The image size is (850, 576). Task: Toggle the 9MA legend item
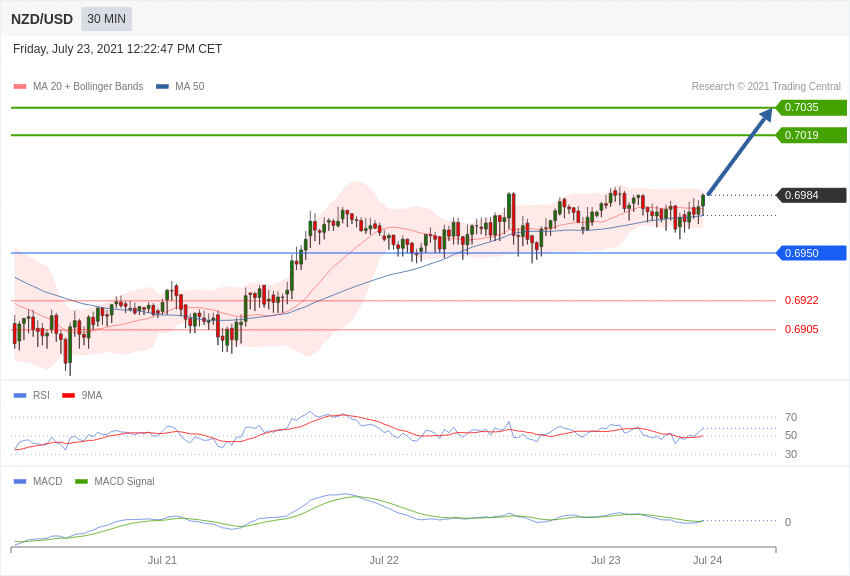pos(82,396)
